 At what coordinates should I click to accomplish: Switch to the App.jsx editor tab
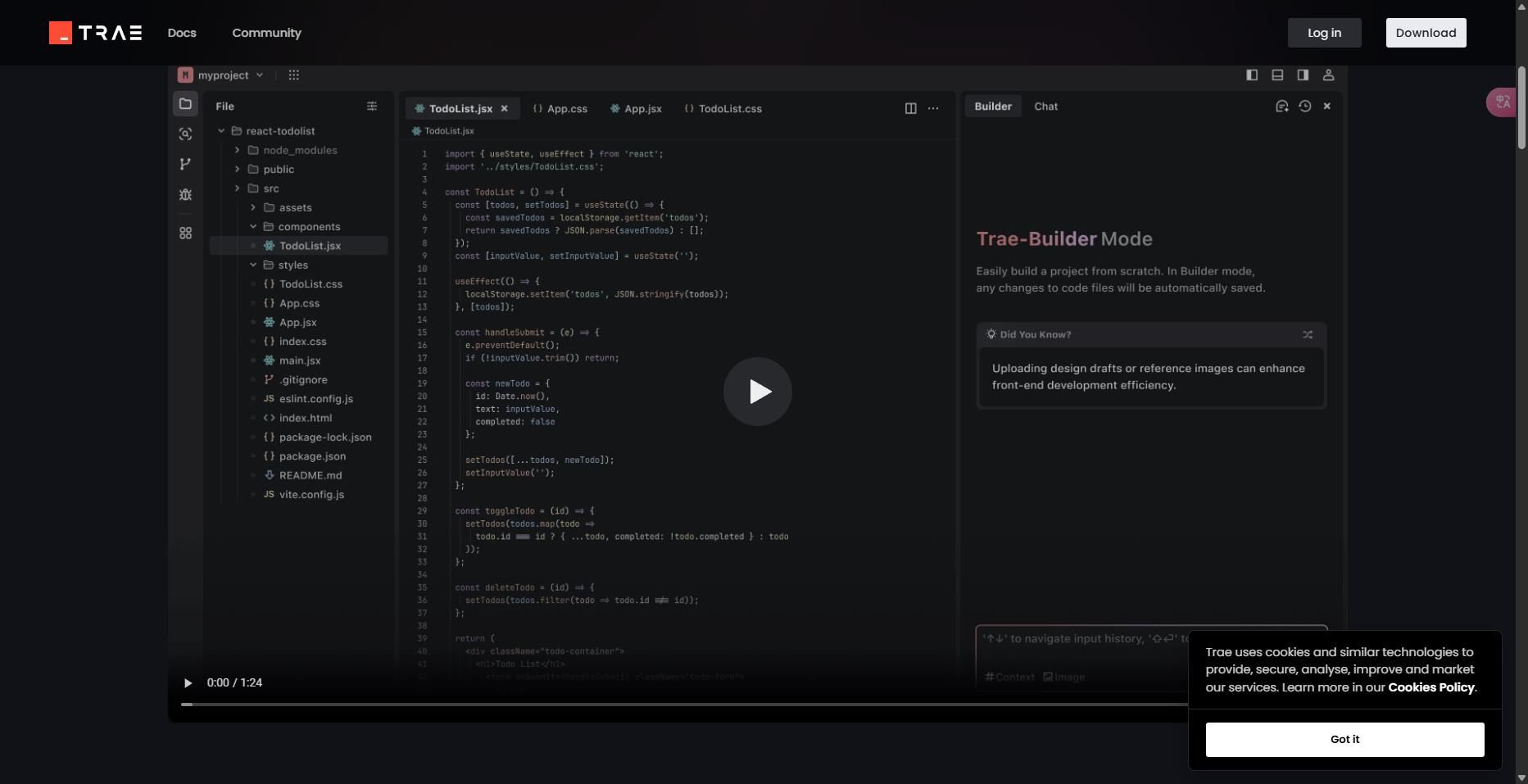coord(636,108)
